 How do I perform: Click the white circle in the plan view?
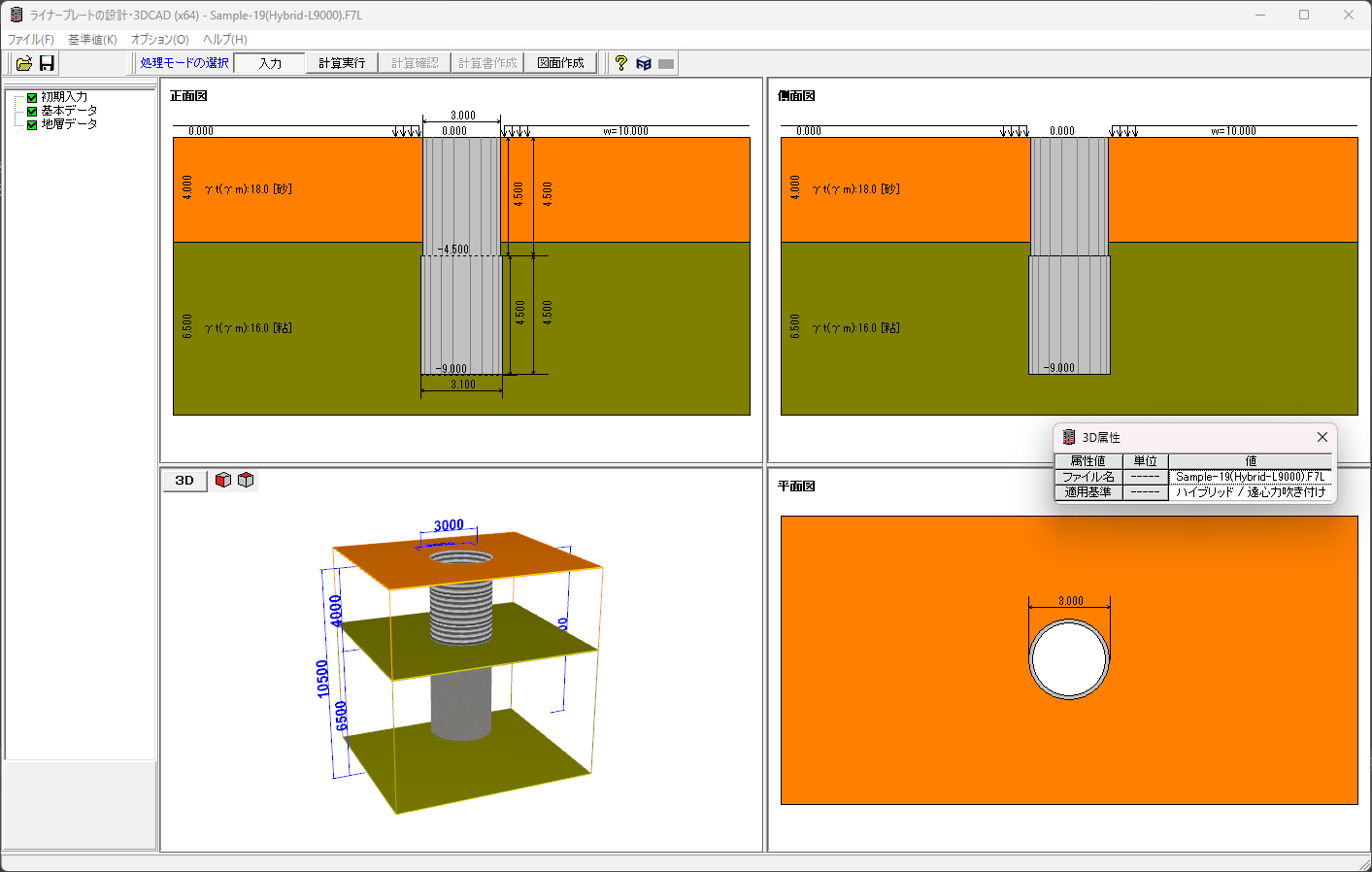[1069, 659]
